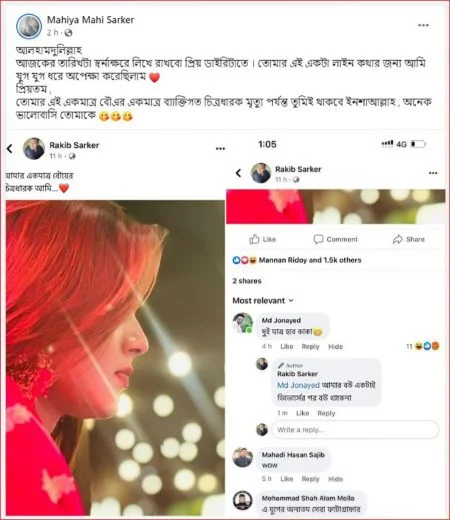Go back using left post's back arrow
This screenshot has width=450, height=520.
pyautogui.click(x=10, y=149)
